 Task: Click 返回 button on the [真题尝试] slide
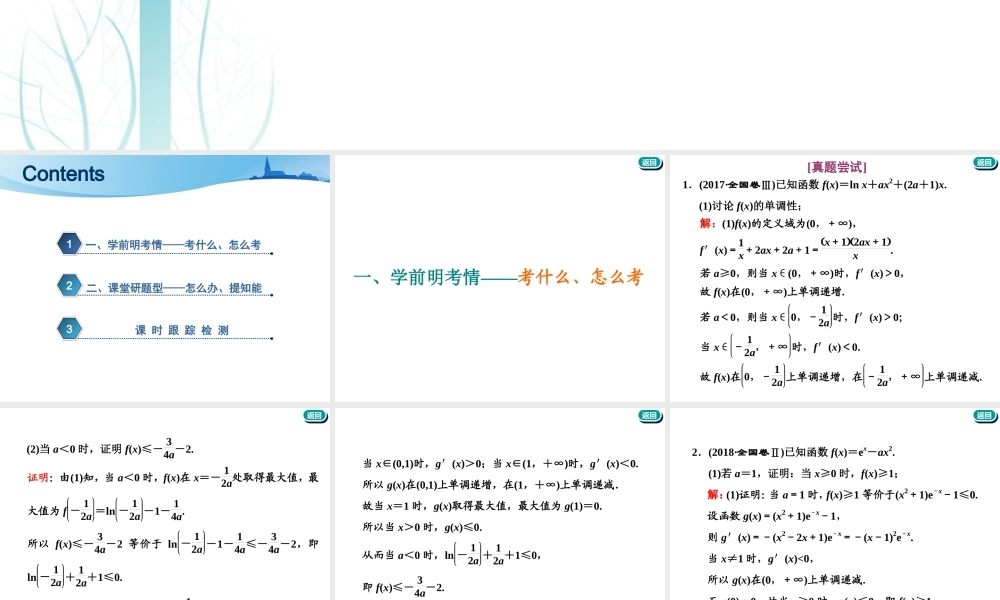pyautogui.click(x=984, y=163)
